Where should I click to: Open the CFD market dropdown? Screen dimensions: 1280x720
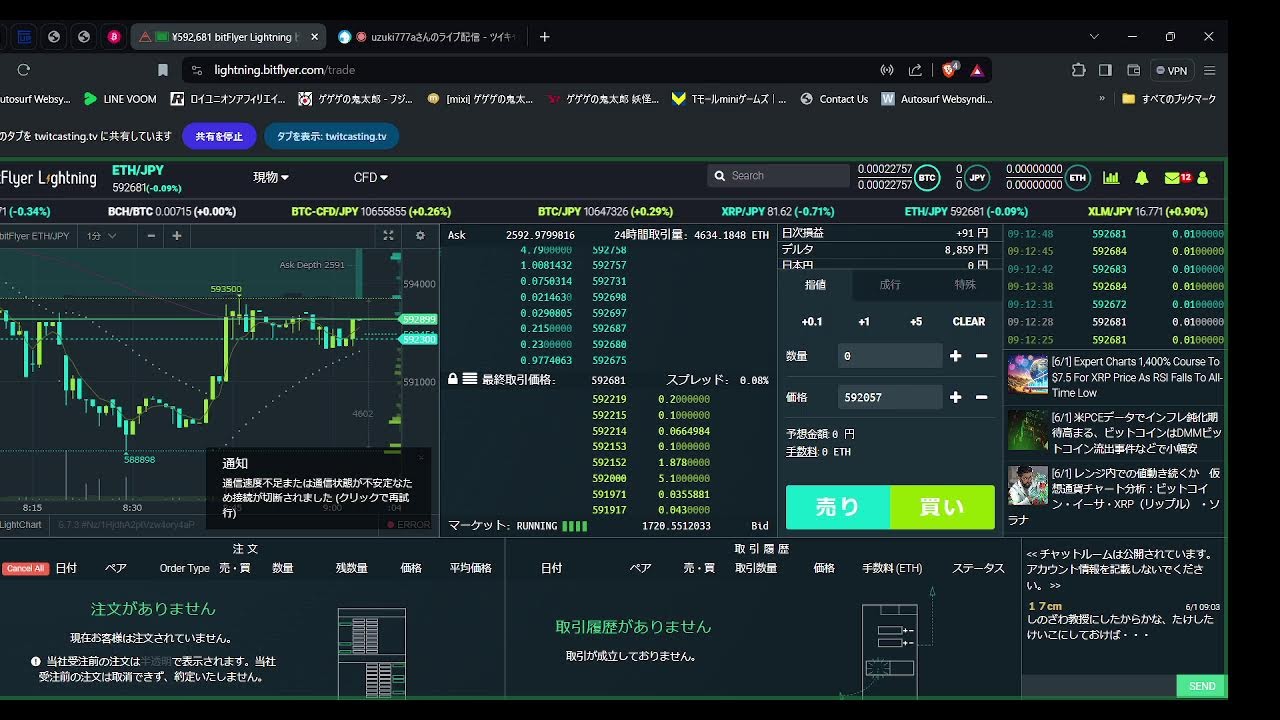(x=370, y=178)
